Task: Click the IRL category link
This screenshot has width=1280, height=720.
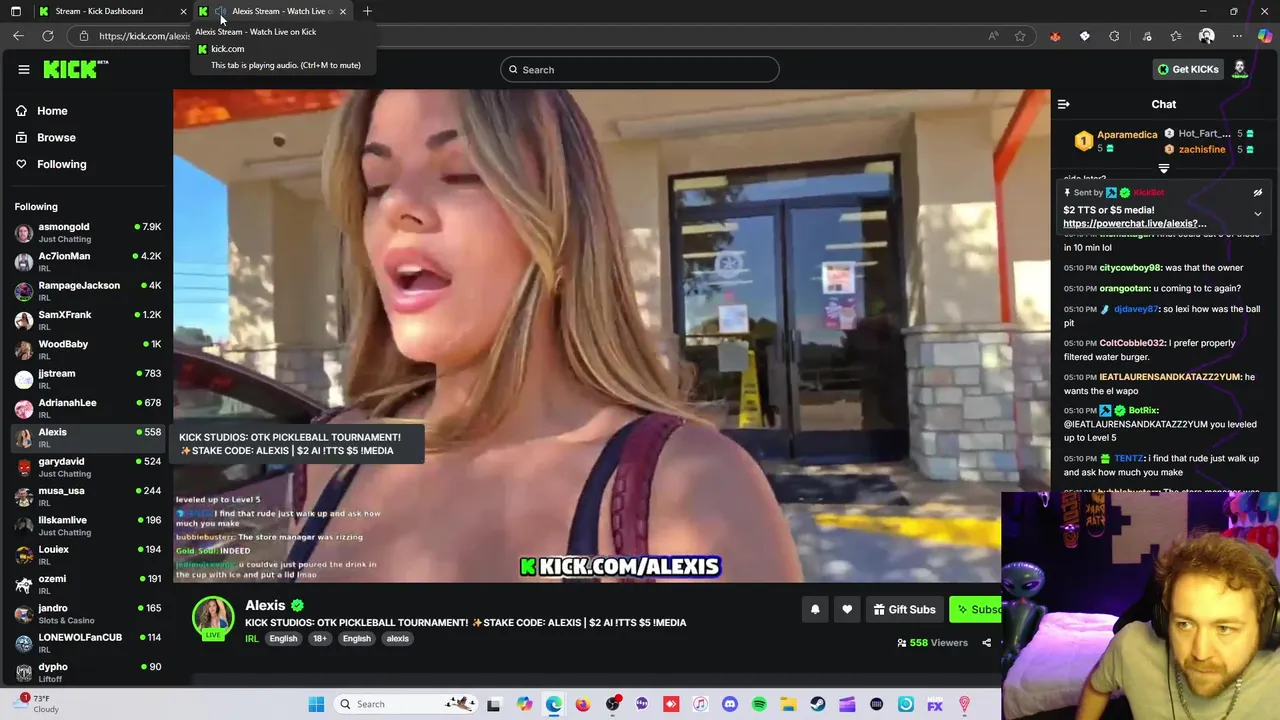Action: pos(252,639)
